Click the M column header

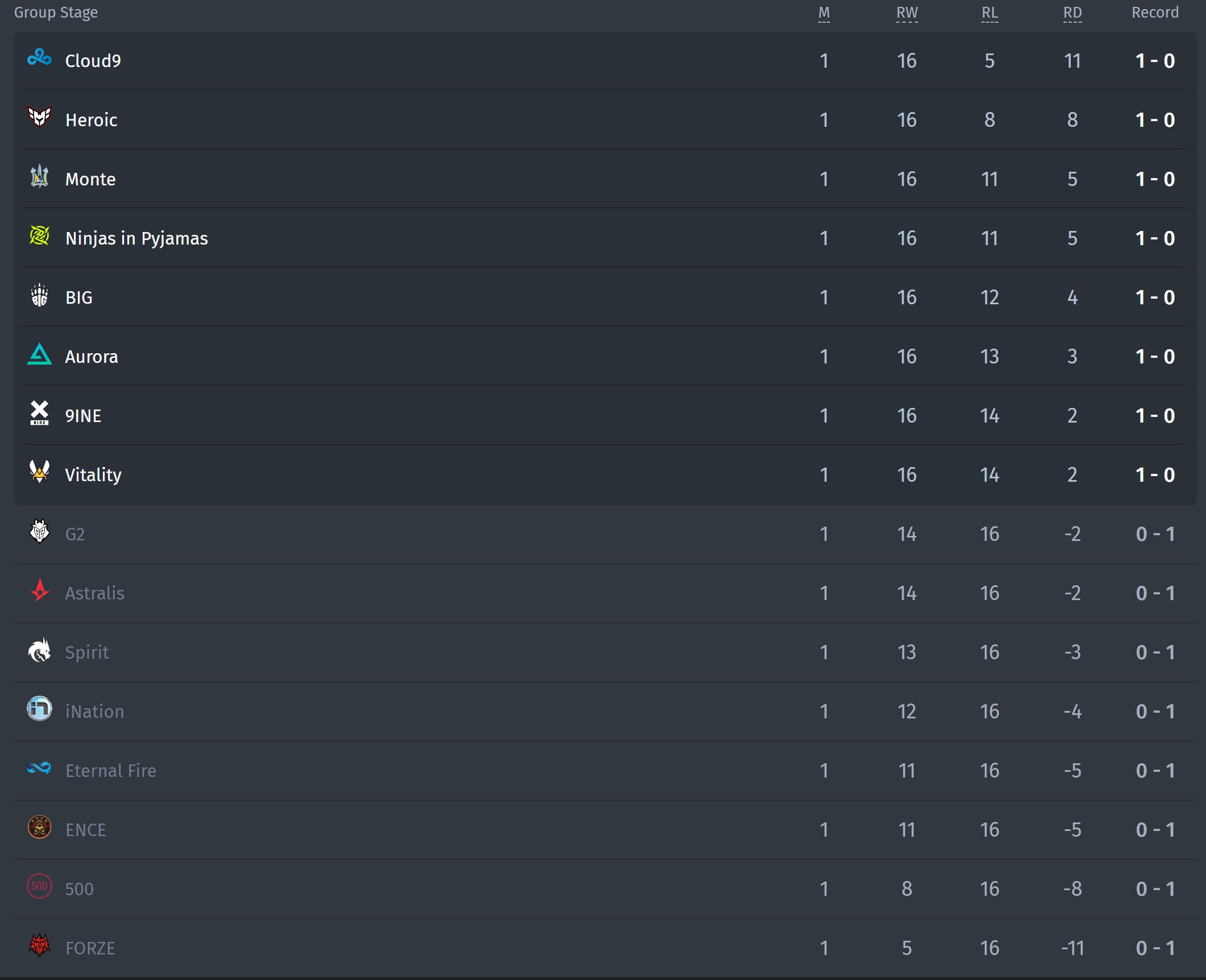[824, 13]
